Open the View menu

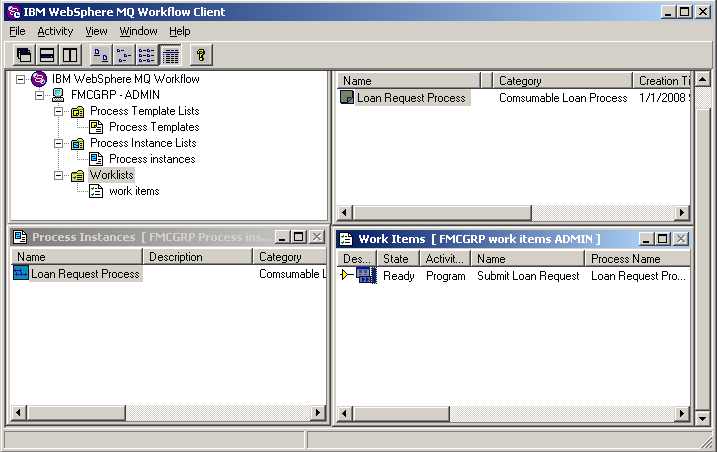tap(96, 31)
